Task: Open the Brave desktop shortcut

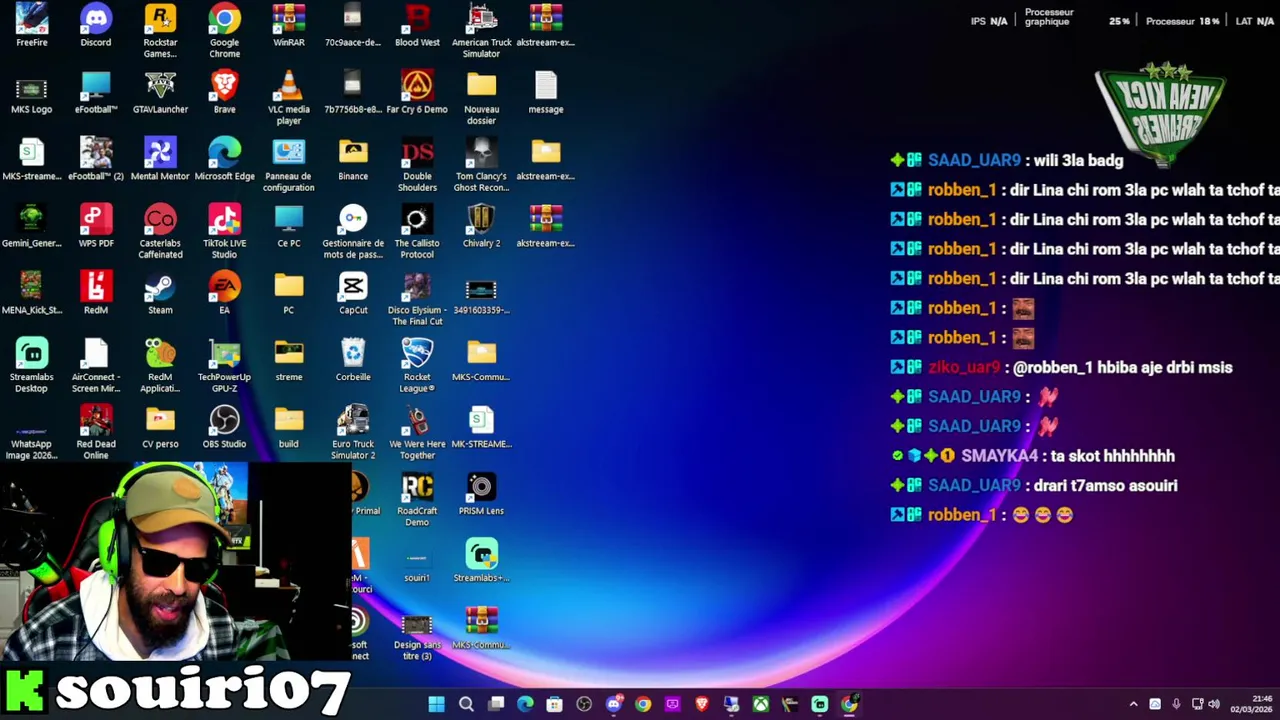Action: pos(224,93)
